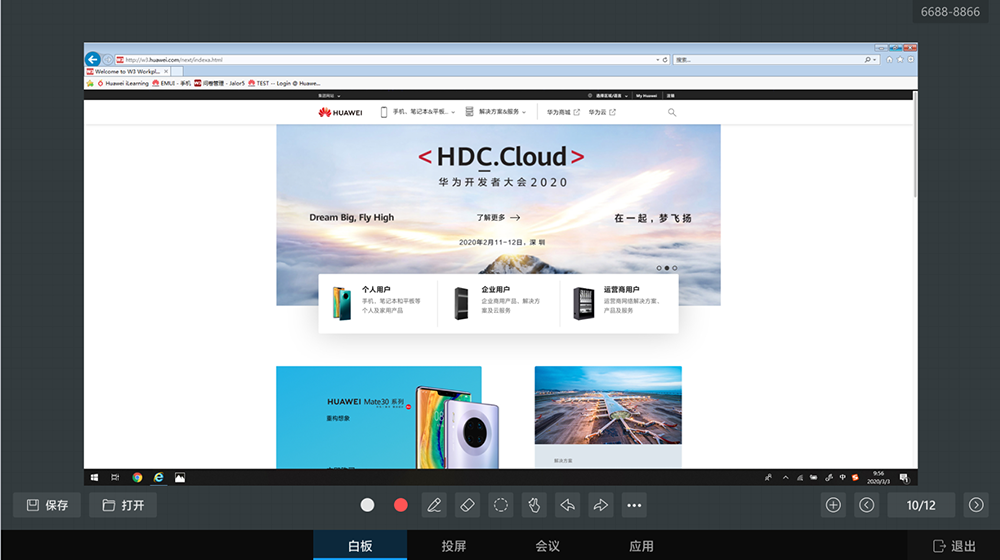Image resolution: width=1000 pixels, height=560 pixels.
Task: Select the eraser tool
Action: coord(467,505)
